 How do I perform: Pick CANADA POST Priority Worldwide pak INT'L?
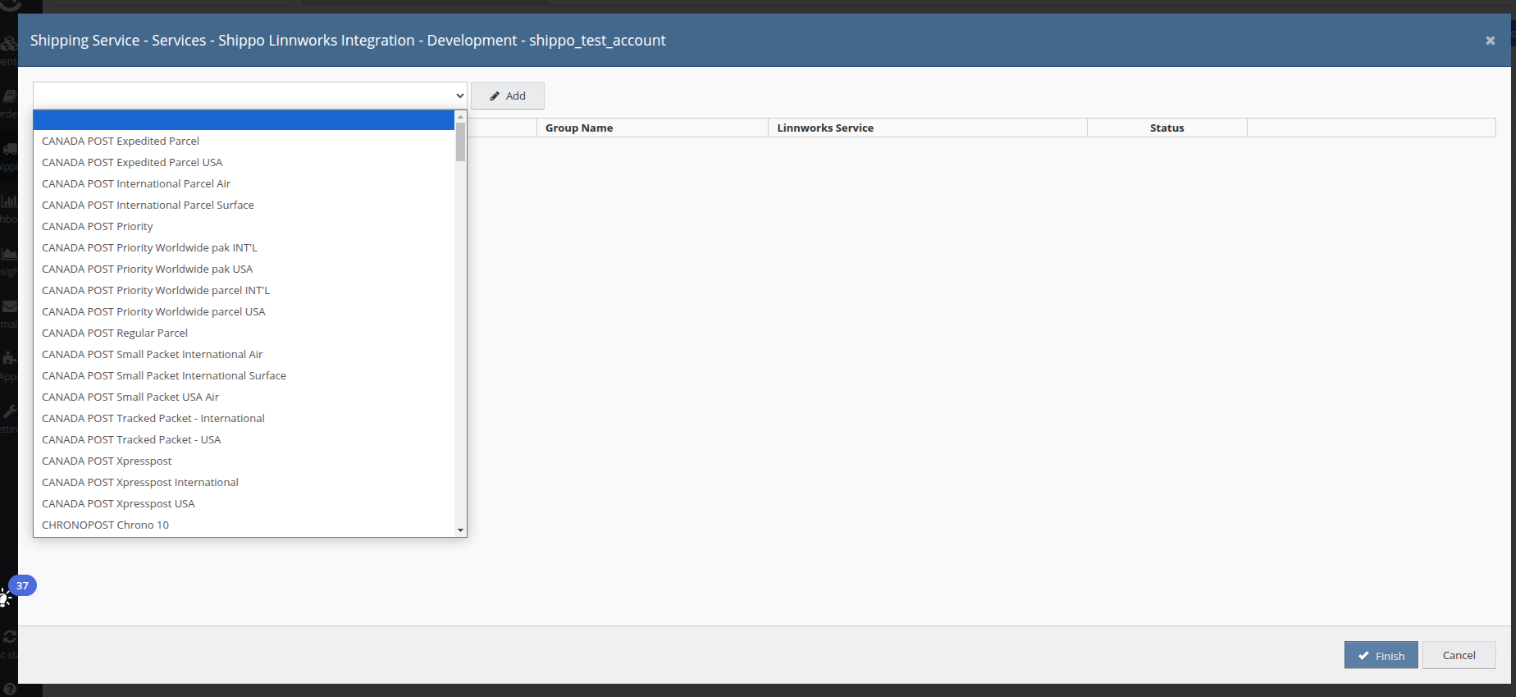coord(244,248)
